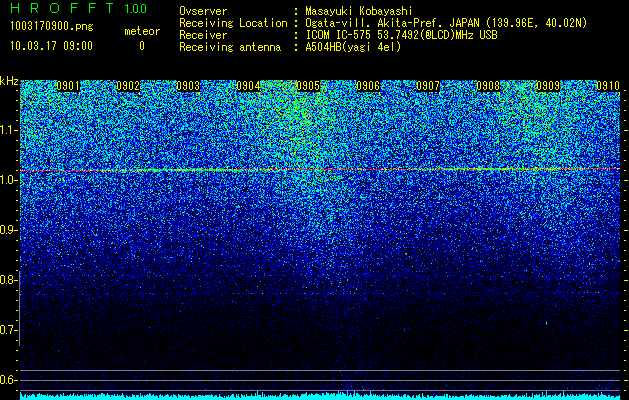Click the A504HB(yagi 4el) antenna text

point(353,47)
